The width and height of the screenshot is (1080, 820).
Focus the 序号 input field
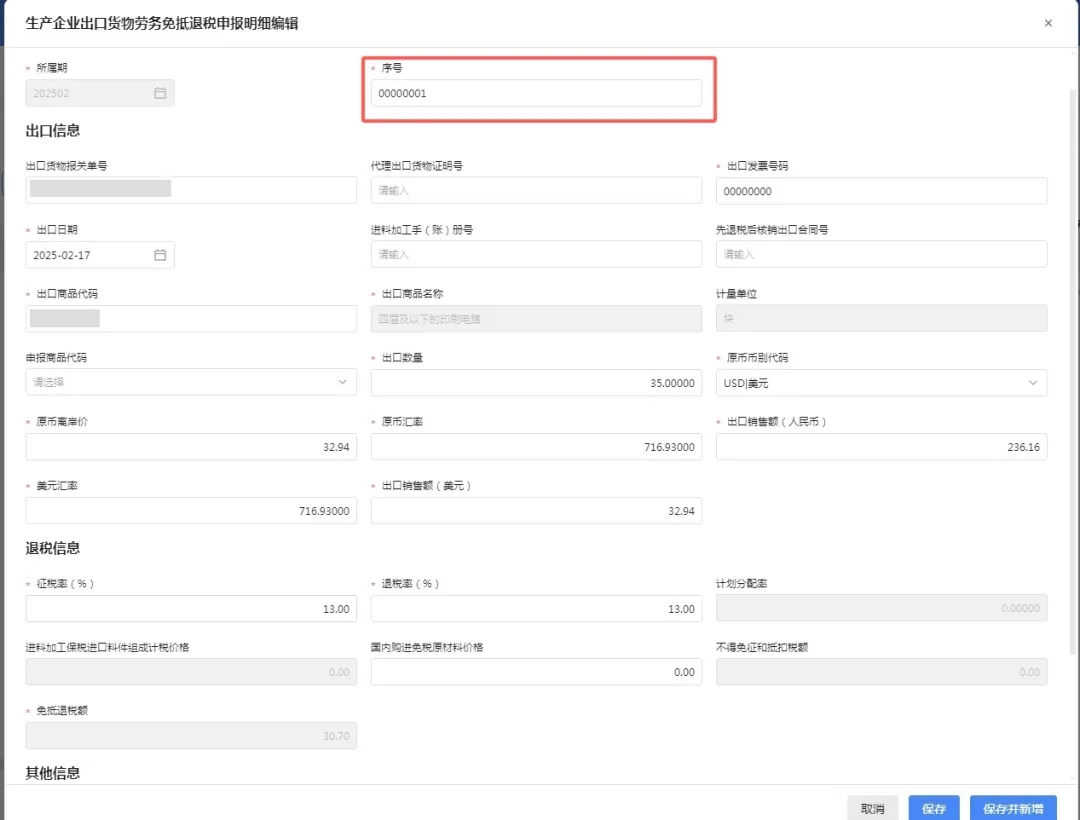(536, 93)
